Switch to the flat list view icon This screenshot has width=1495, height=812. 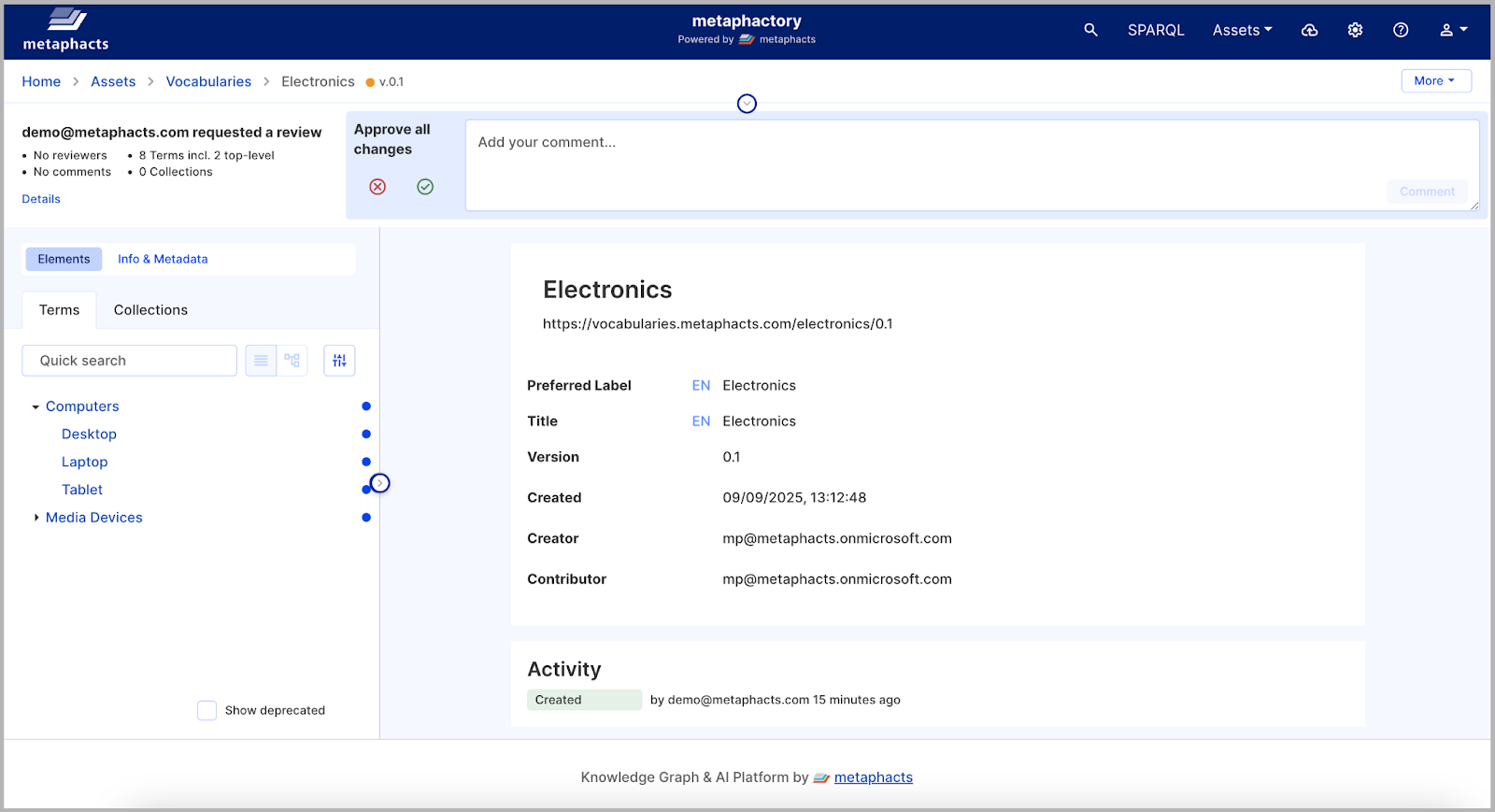click(261, 361)
